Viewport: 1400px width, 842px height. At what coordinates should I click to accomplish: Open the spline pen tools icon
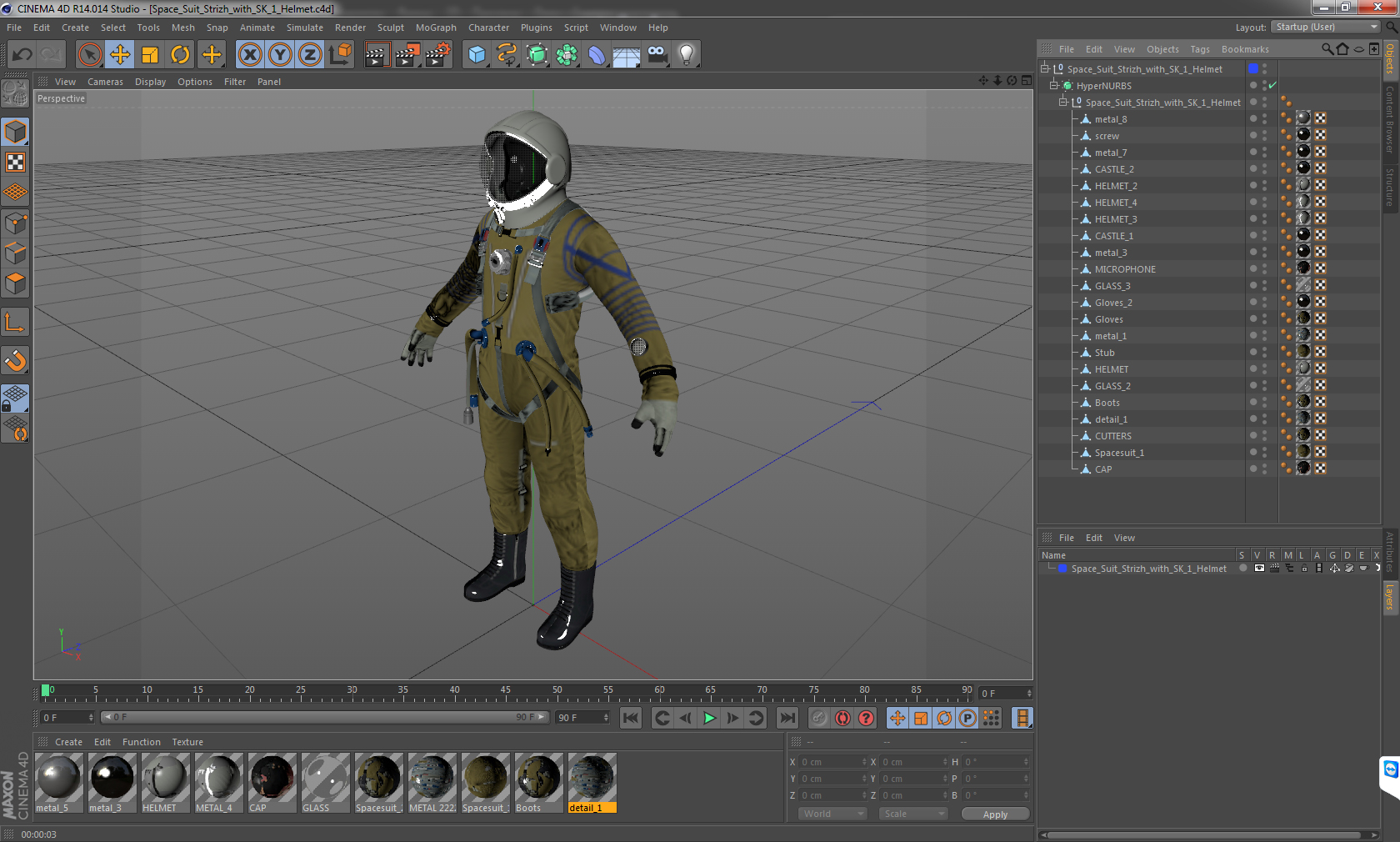507,55
